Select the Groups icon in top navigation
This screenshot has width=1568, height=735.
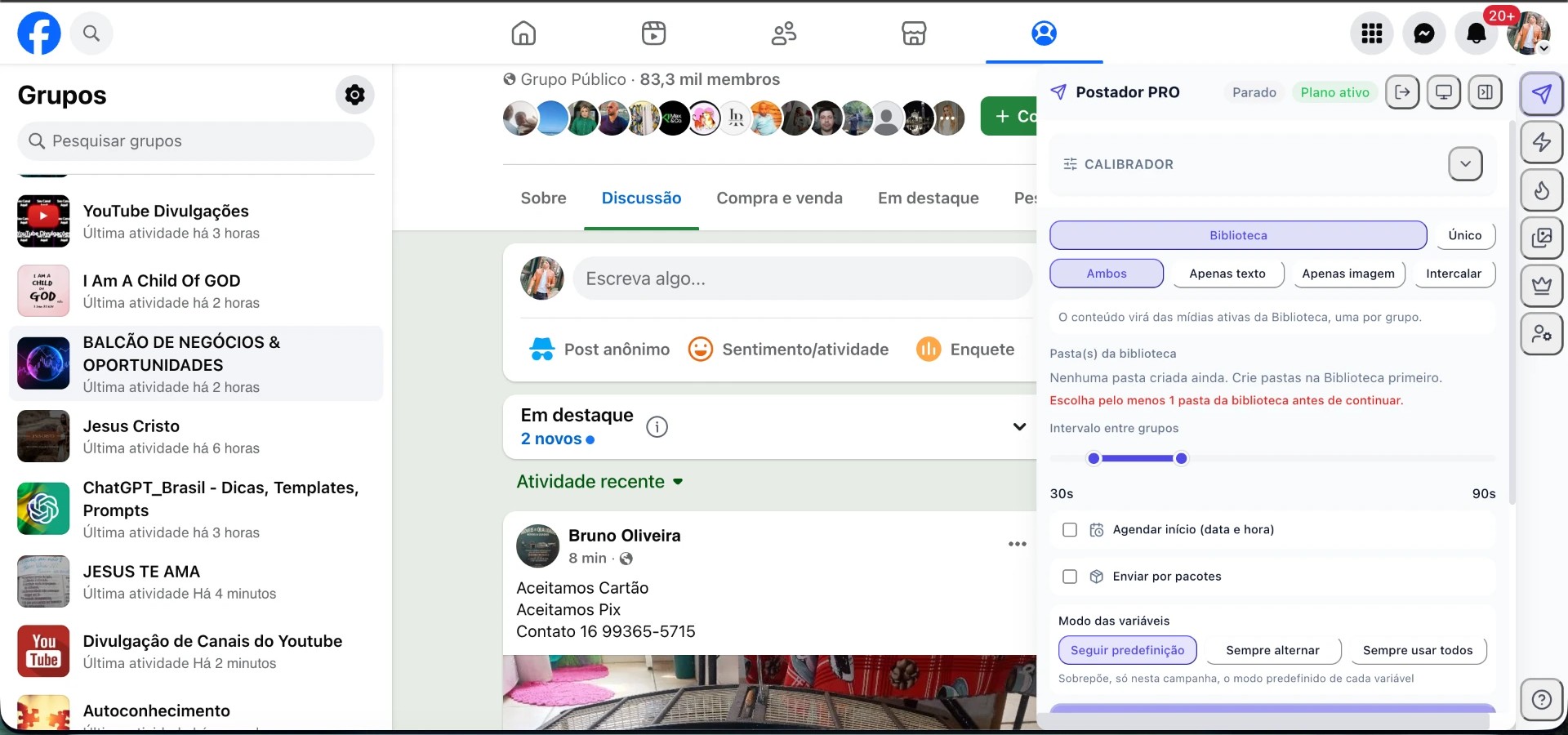1044,33
